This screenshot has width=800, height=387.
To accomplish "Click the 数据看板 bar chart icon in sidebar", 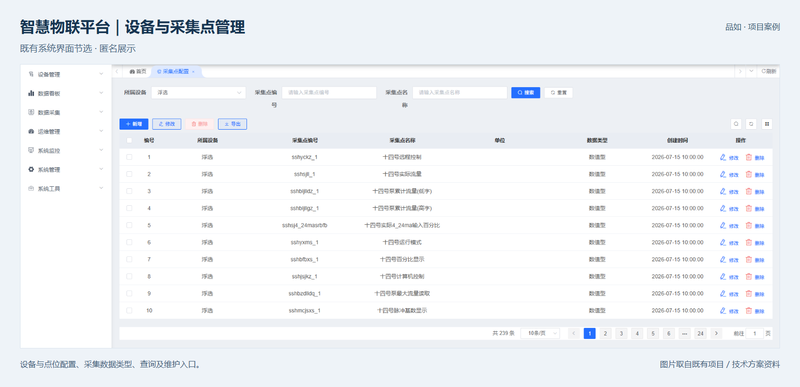I will 31,93.
